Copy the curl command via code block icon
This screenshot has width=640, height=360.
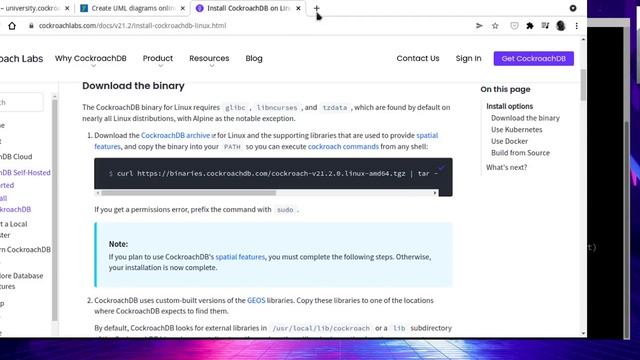click(x=442, y=168)
